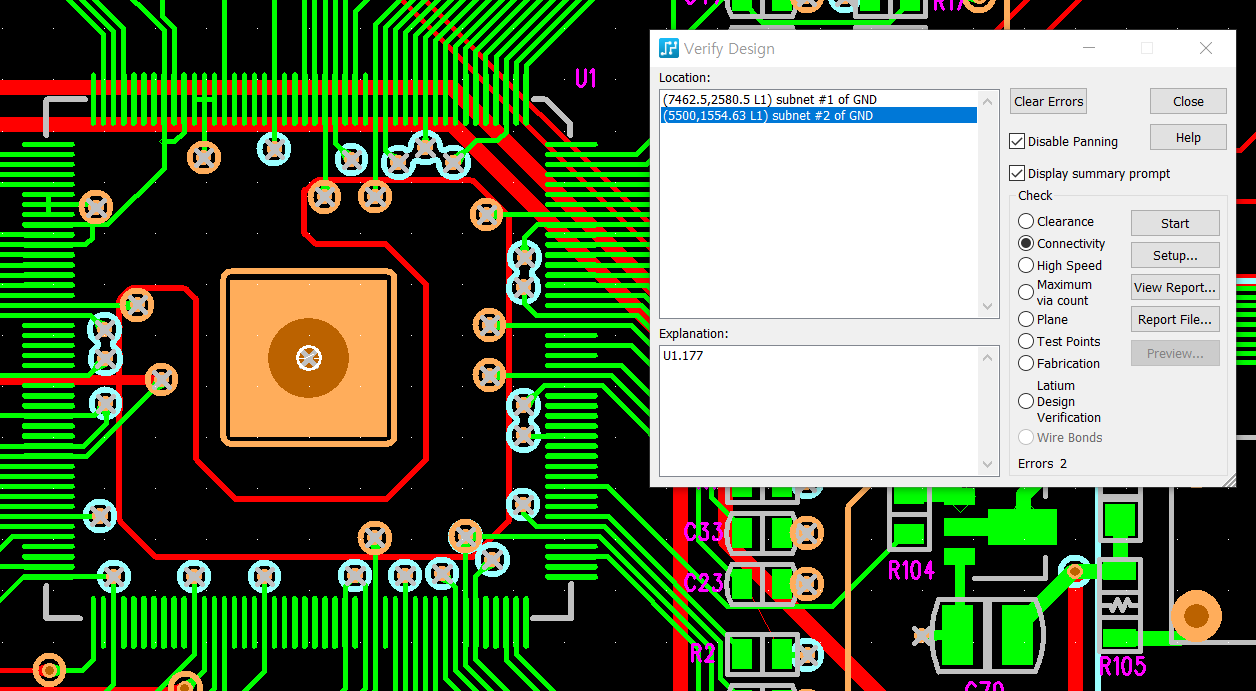Select the R104 reference designator
The width and height of the screenshot is (1256, 691).
[x=911, y=570]
